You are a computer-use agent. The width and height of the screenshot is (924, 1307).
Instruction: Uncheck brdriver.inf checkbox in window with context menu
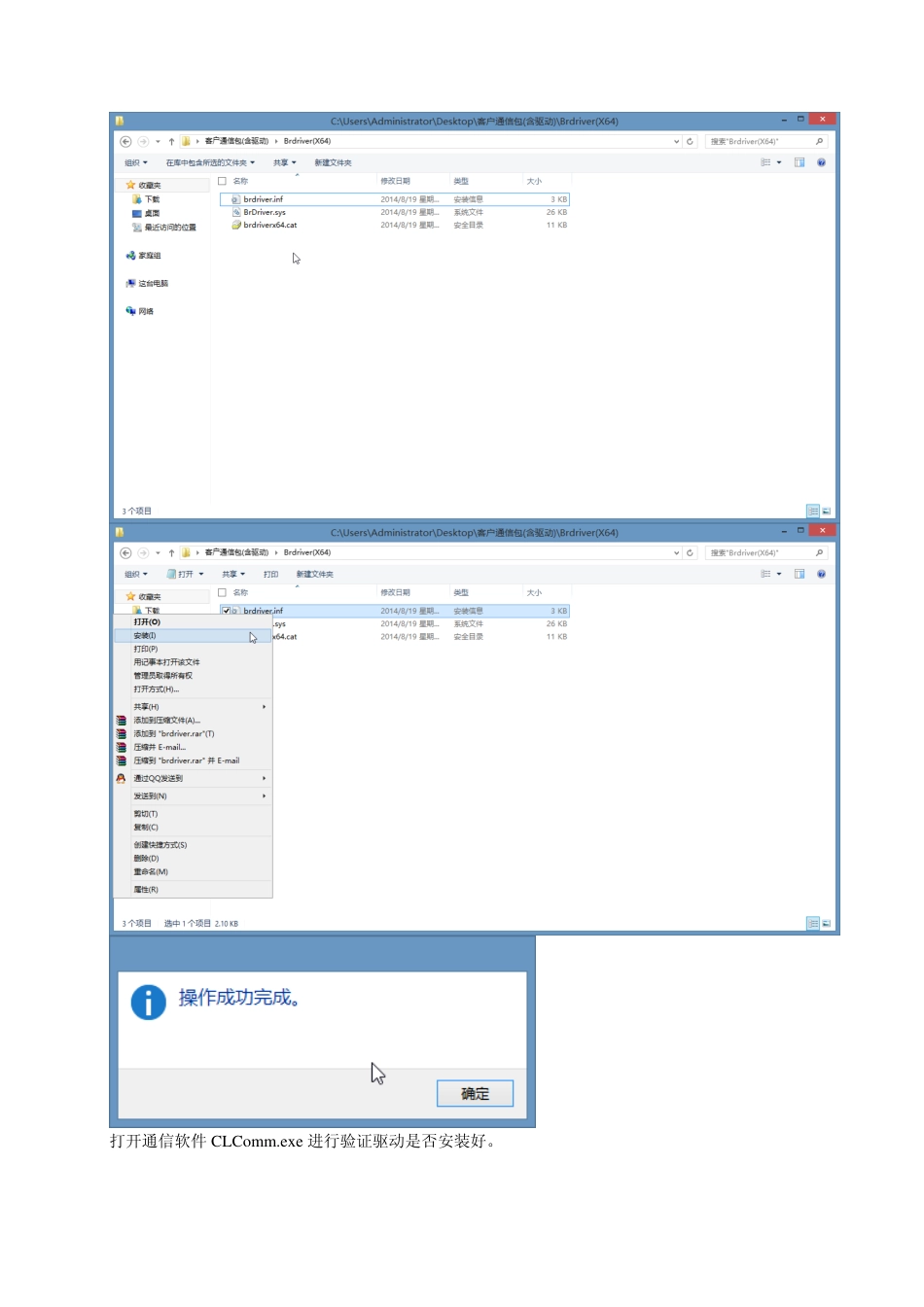(226, 611)
